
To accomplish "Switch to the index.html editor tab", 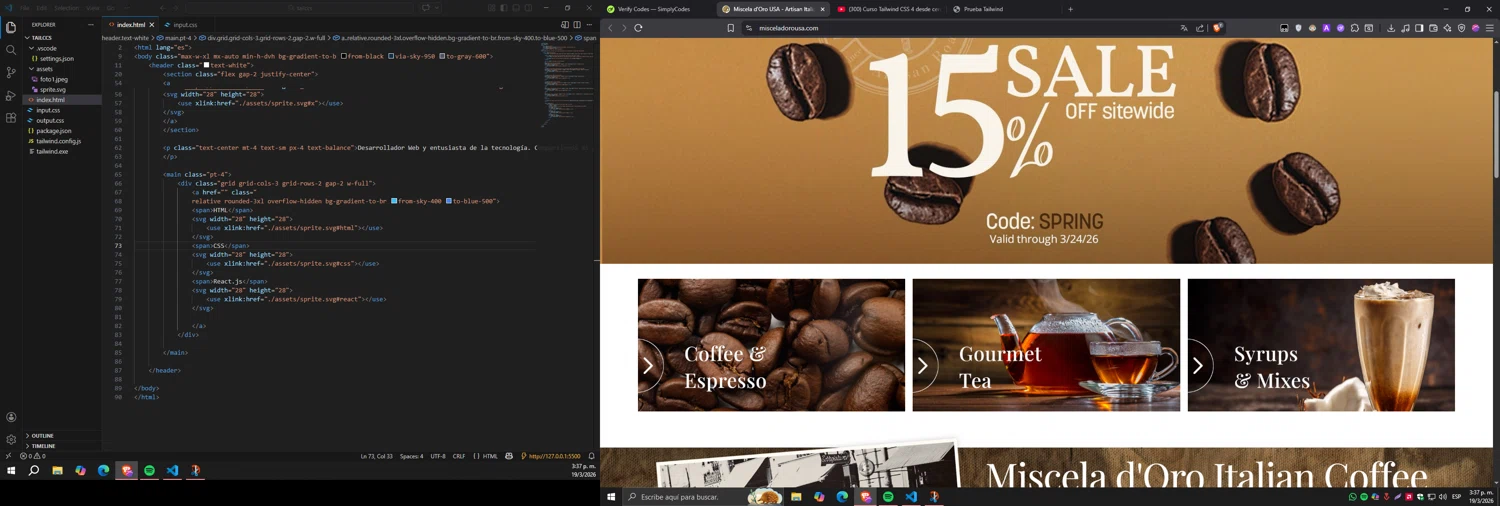I will tap(131, 24).
